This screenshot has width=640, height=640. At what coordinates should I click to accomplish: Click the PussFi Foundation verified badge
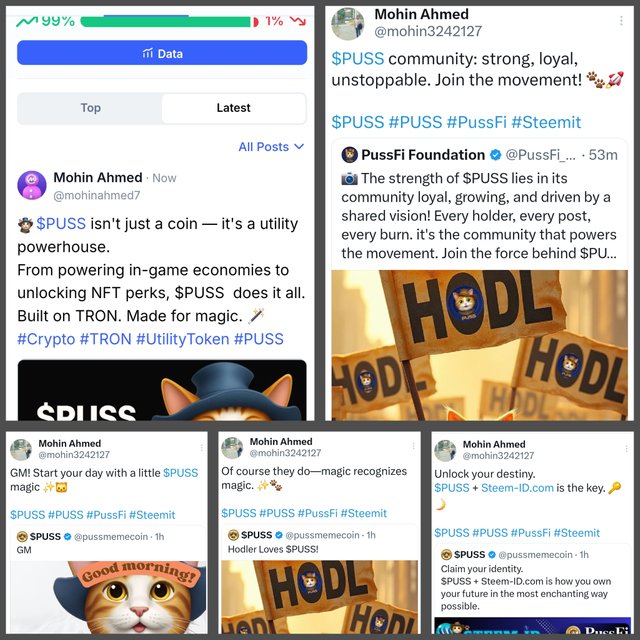click(495, 155)
